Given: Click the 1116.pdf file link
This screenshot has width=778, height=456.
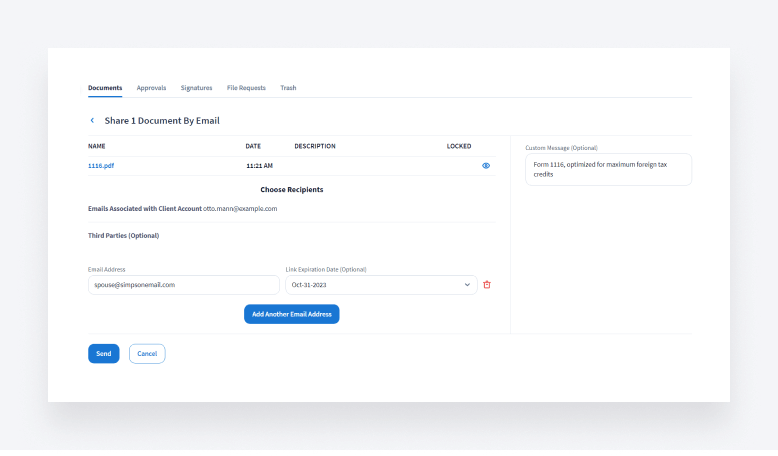Looking at the screenshot, I should click(101, 165).
